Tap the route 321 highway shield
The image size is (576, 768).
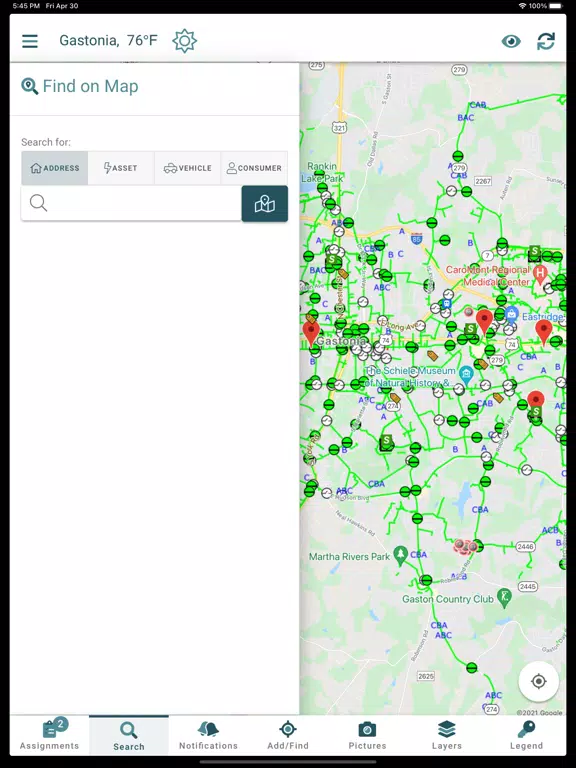tap(339, 128)
